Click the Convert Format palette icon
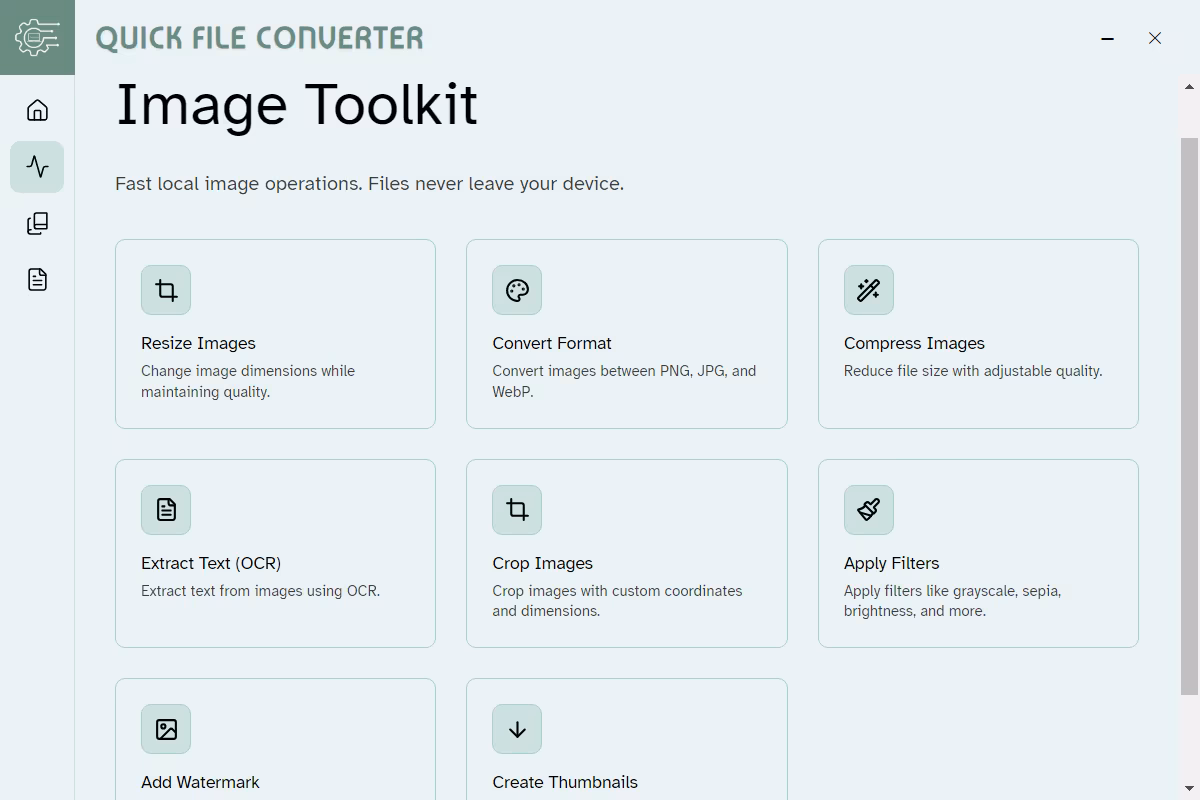The height and width of the screenshot is (800, 1200). pyautogui.click(x=516, y=290)
